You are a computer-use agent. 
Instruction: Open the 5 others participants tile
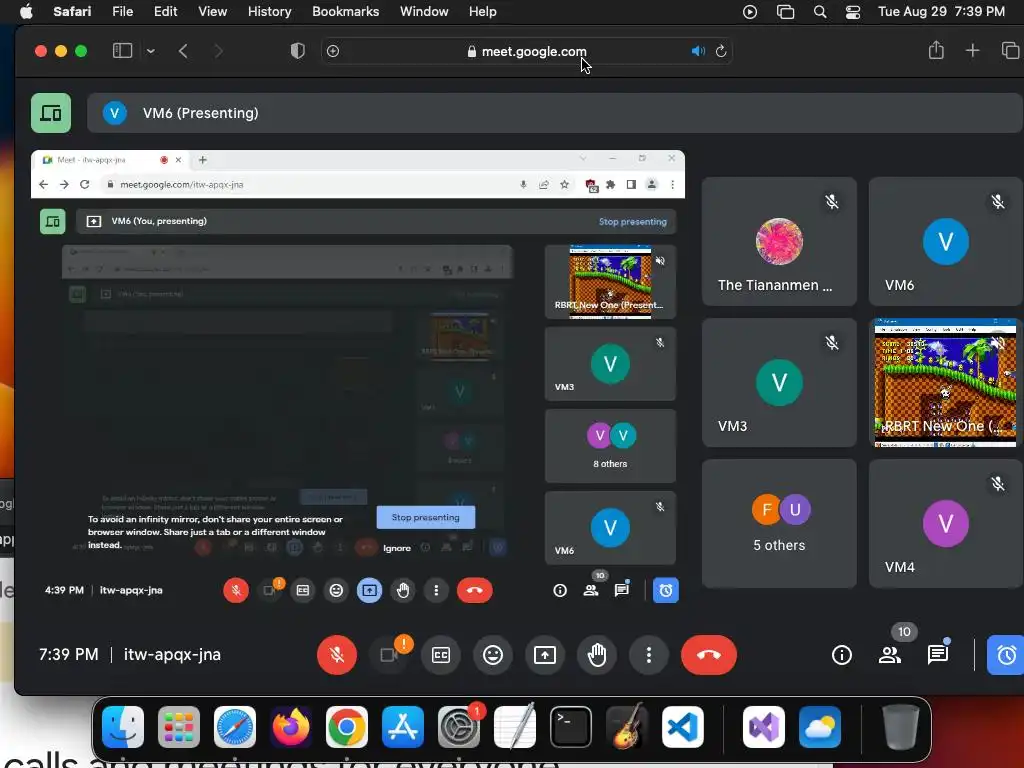(x=779, y=523)
